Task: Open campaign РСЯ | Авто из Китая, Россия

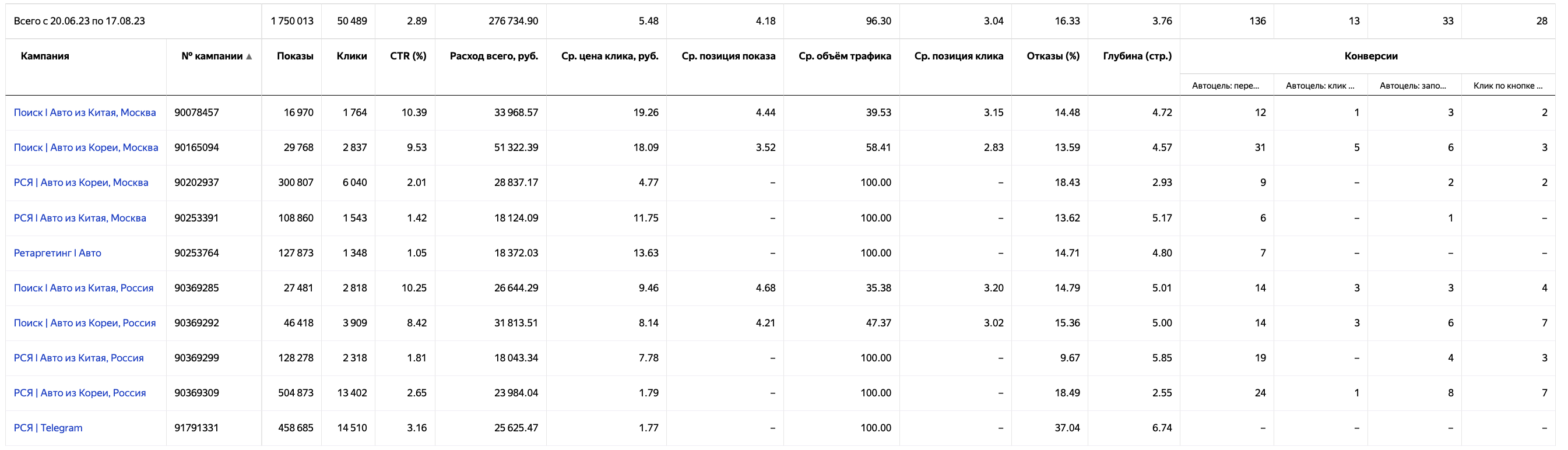Action: pos(79,358)
